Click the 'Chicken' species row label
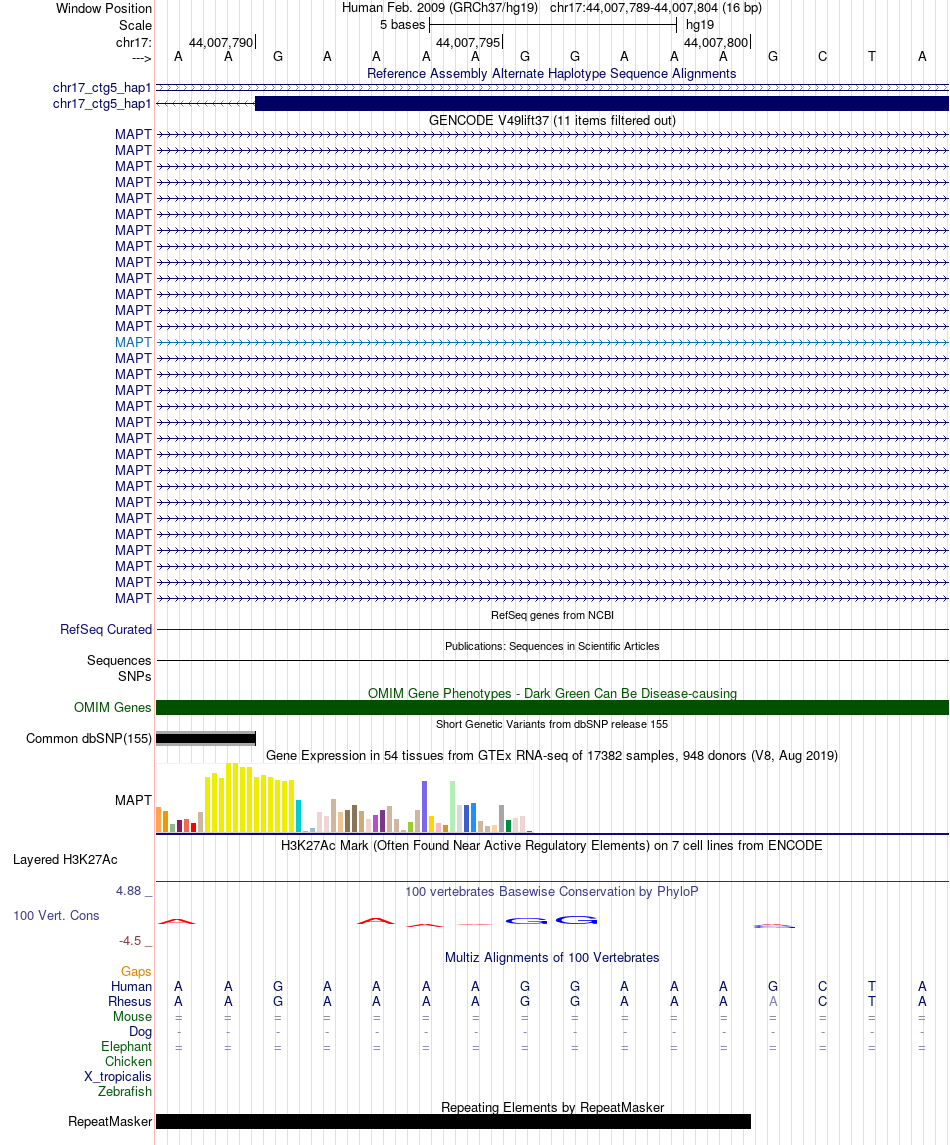 [x=129, y=1062]
